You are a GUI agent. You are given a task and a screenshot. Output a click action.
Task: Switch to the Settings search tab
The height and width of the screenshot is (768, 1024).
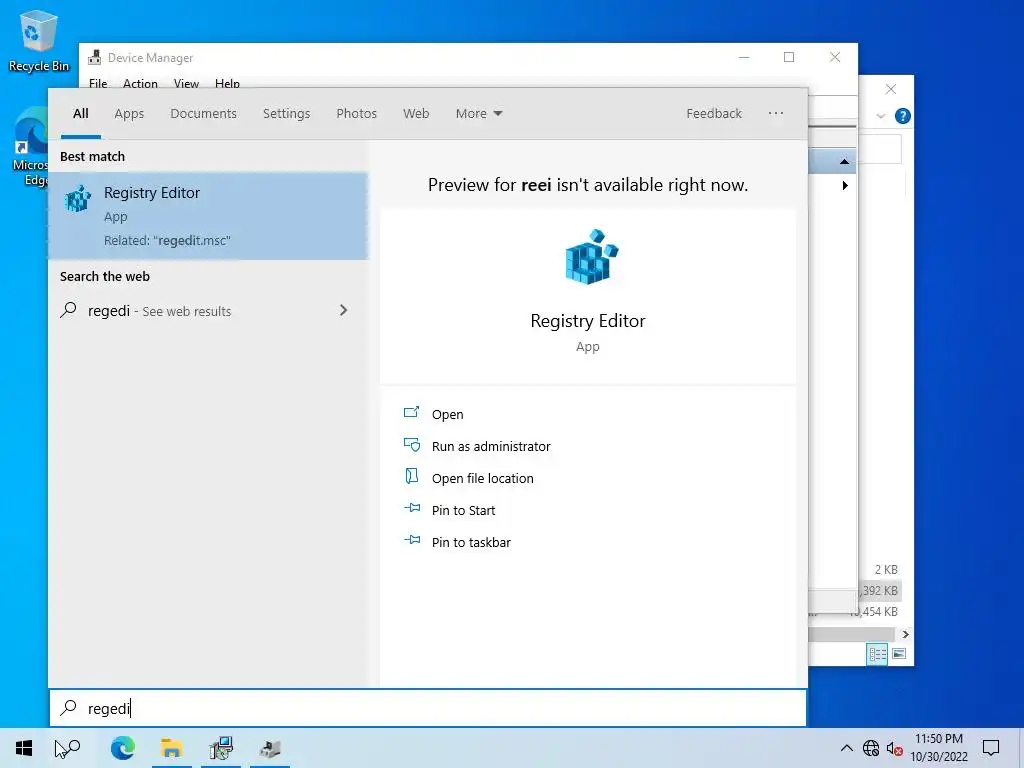pos(287,114)
